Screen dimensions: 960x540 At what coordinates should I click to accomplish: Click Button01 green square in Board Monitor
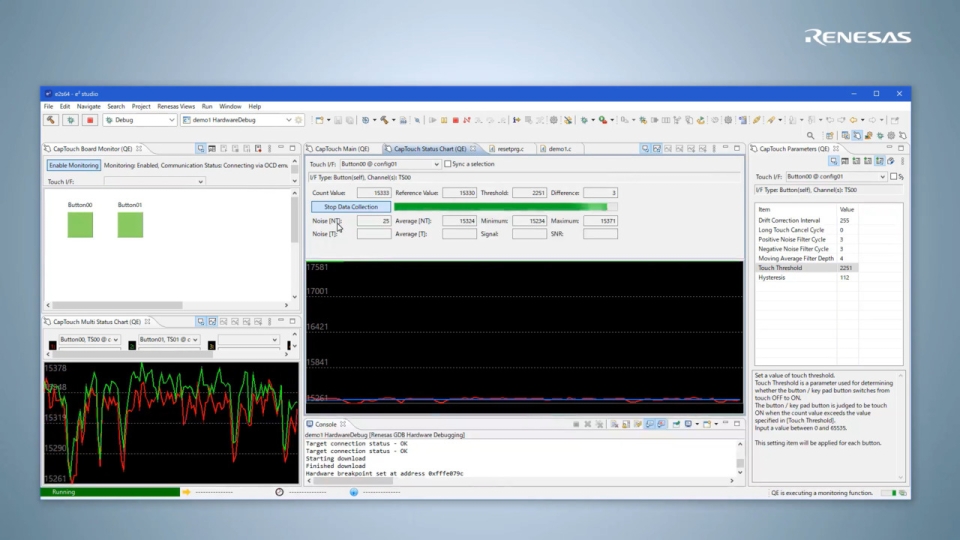coord(130,225)
